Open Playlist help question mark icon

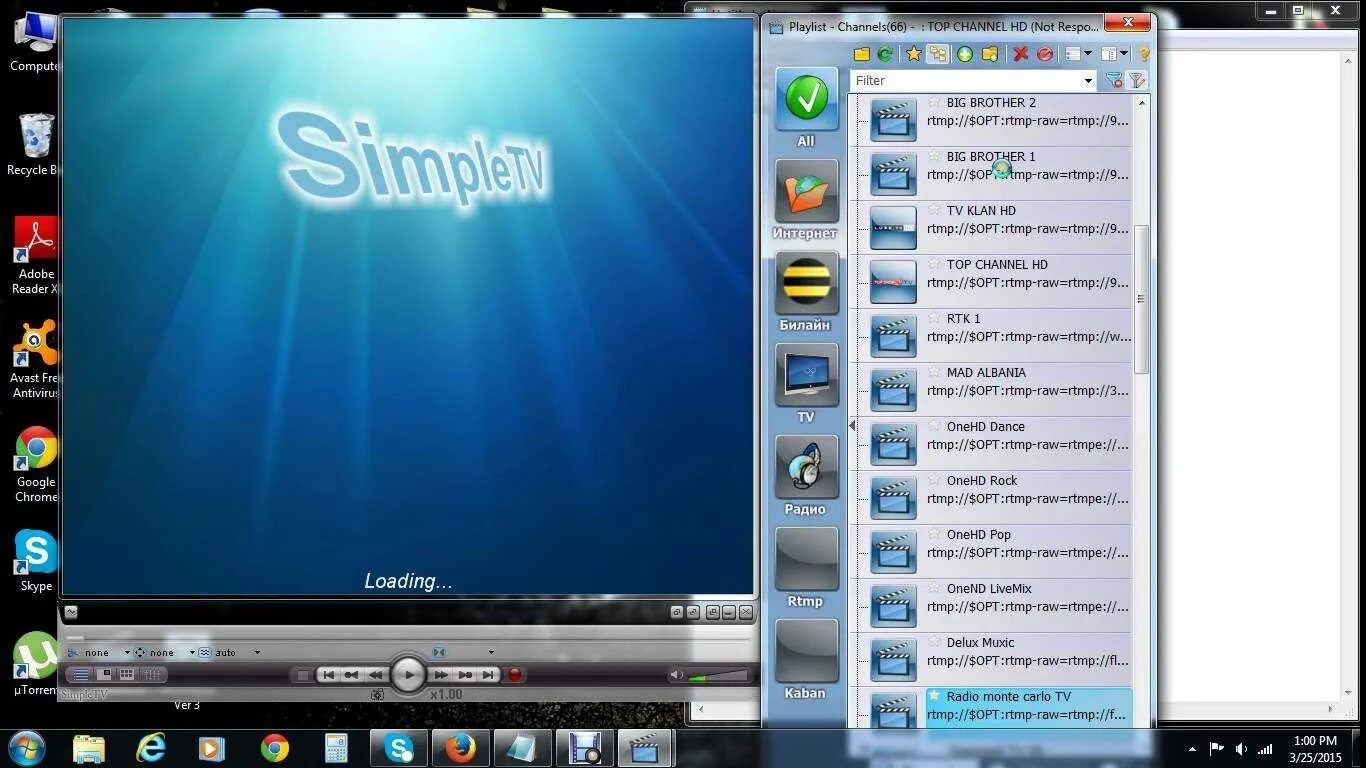pos(1144,54)
